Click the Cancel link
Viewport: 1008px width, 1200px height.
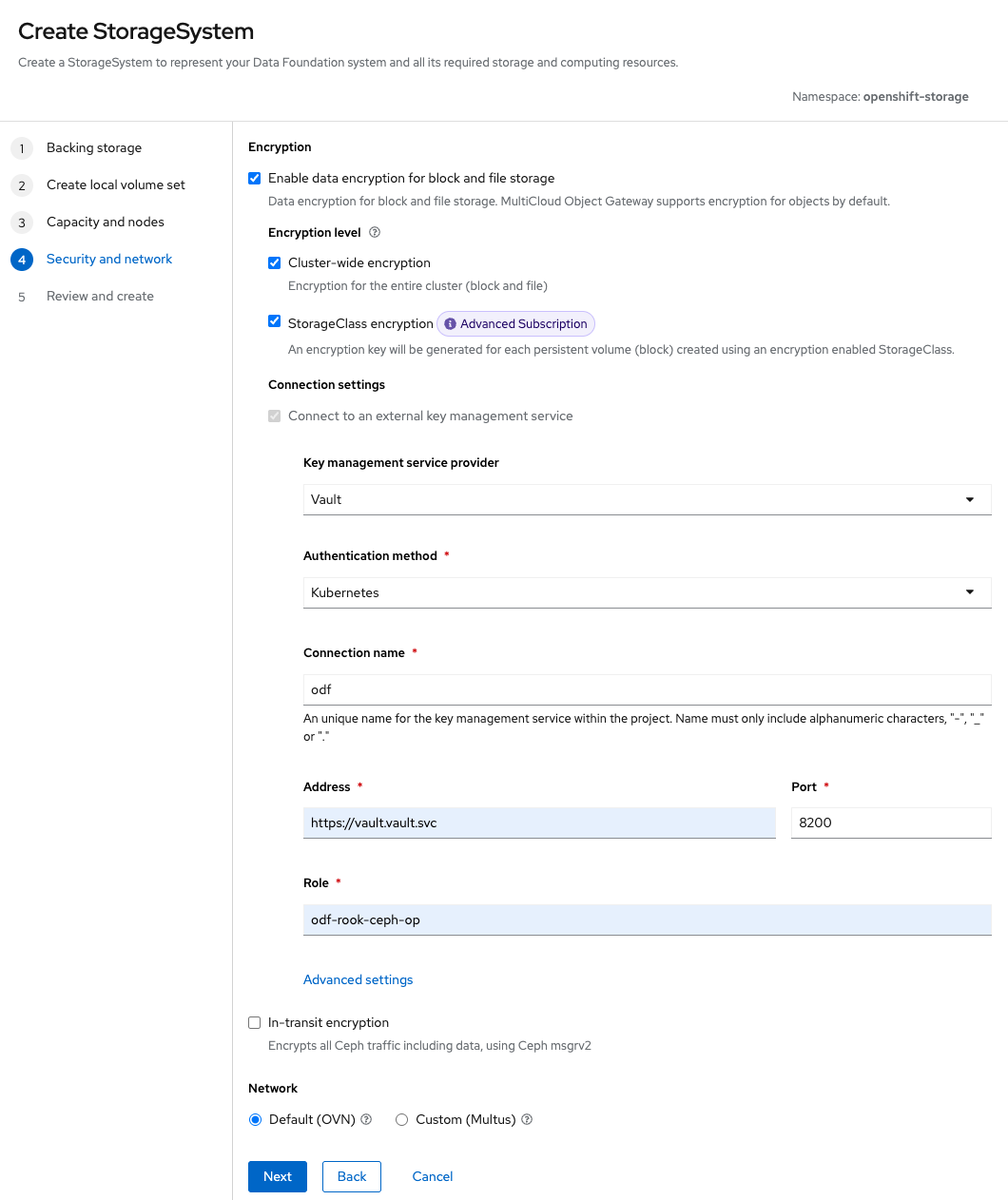433,1176
